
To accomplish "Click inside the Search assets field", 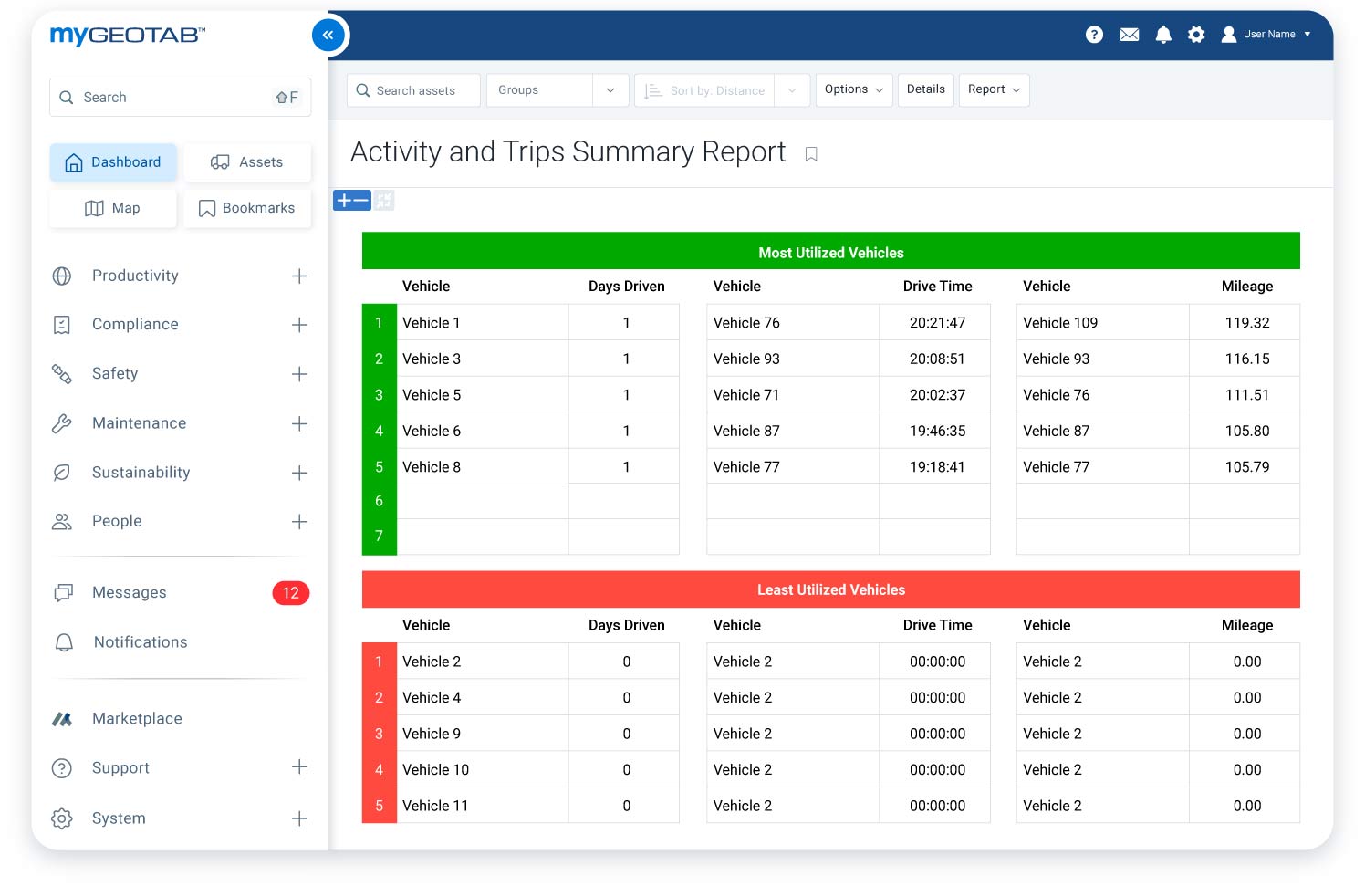I will coord(415,89).
